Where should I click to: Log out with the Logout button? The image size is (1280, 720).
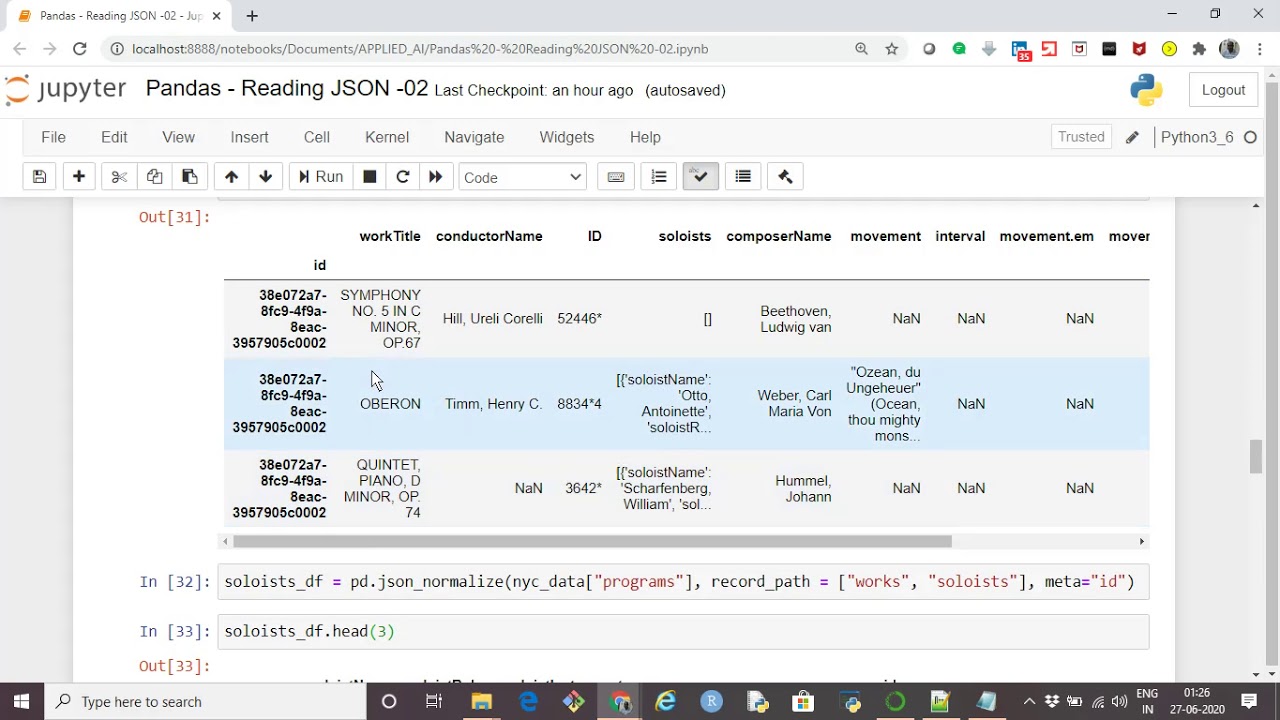[1223, 90]
